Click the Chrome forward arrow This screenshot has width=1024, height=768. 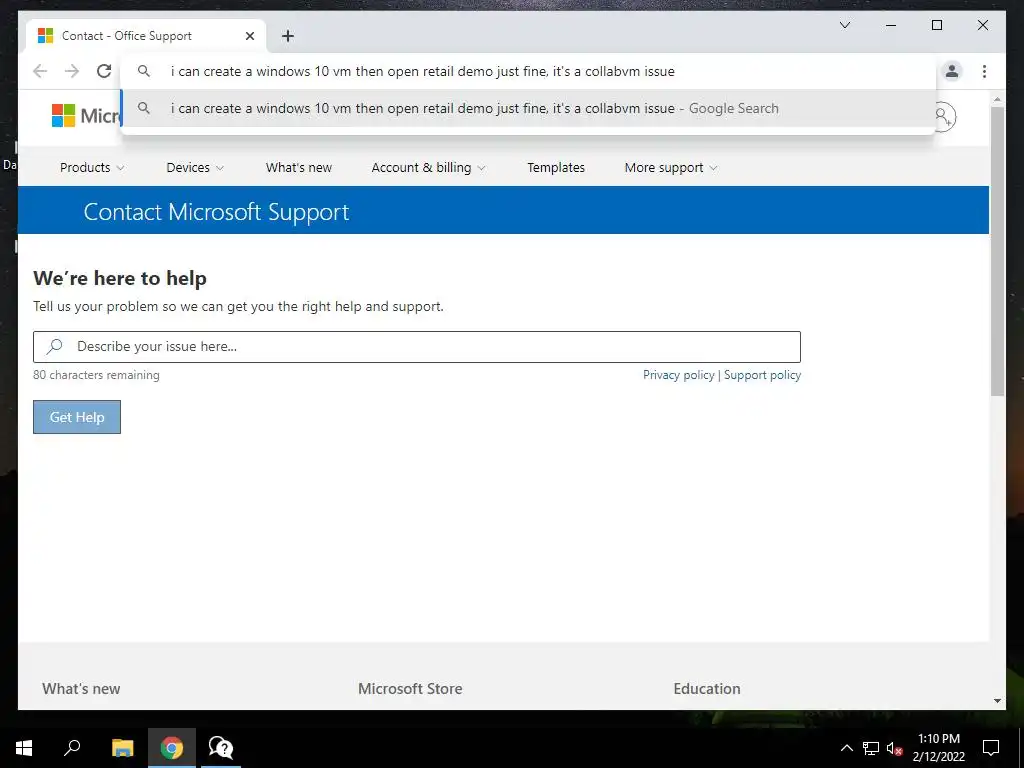click(72, 71)
